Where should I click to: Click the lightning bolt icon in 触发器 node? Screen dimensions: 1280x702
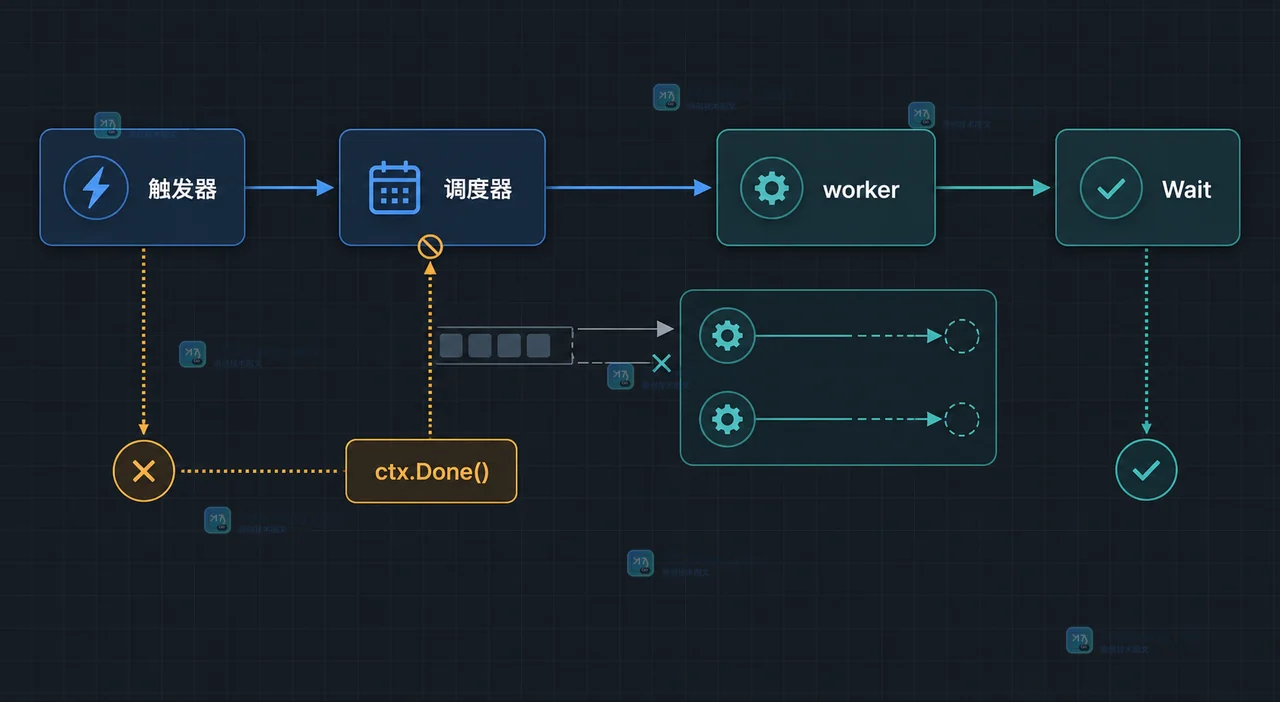tap(96, 188)
